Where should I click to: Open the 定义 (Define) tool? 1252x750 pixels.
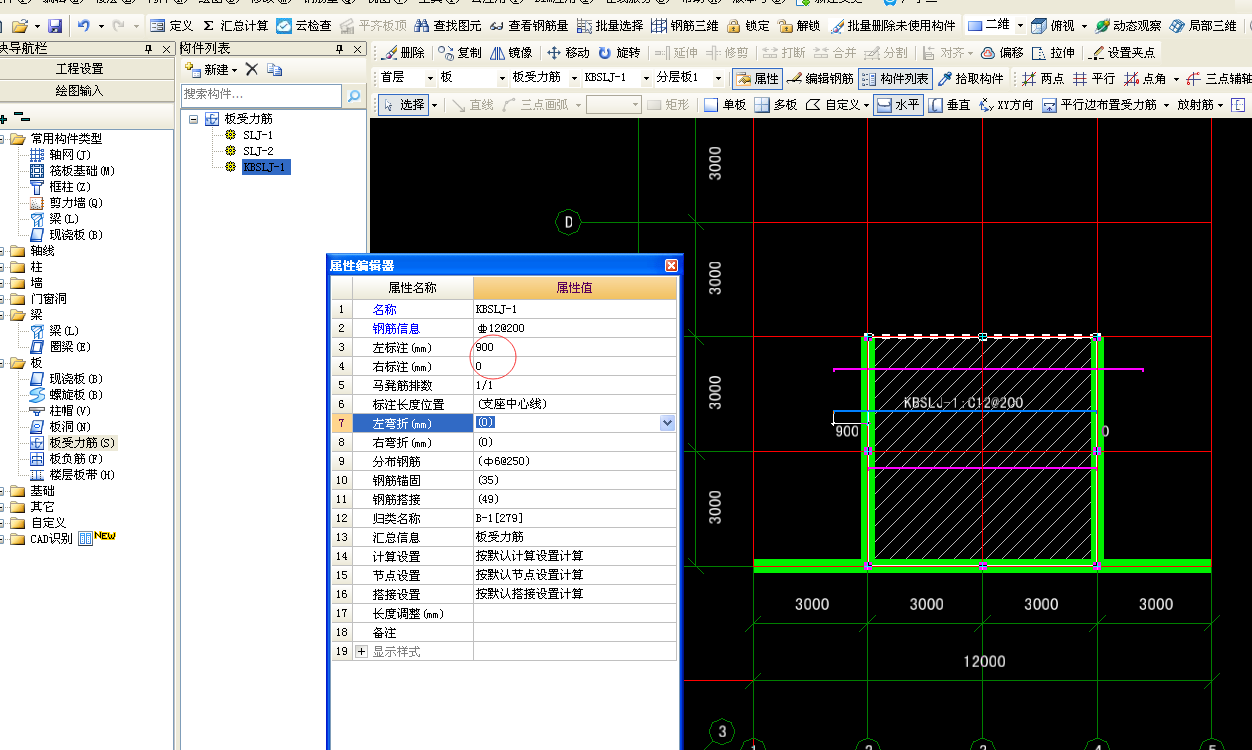[x=171, y=25]
